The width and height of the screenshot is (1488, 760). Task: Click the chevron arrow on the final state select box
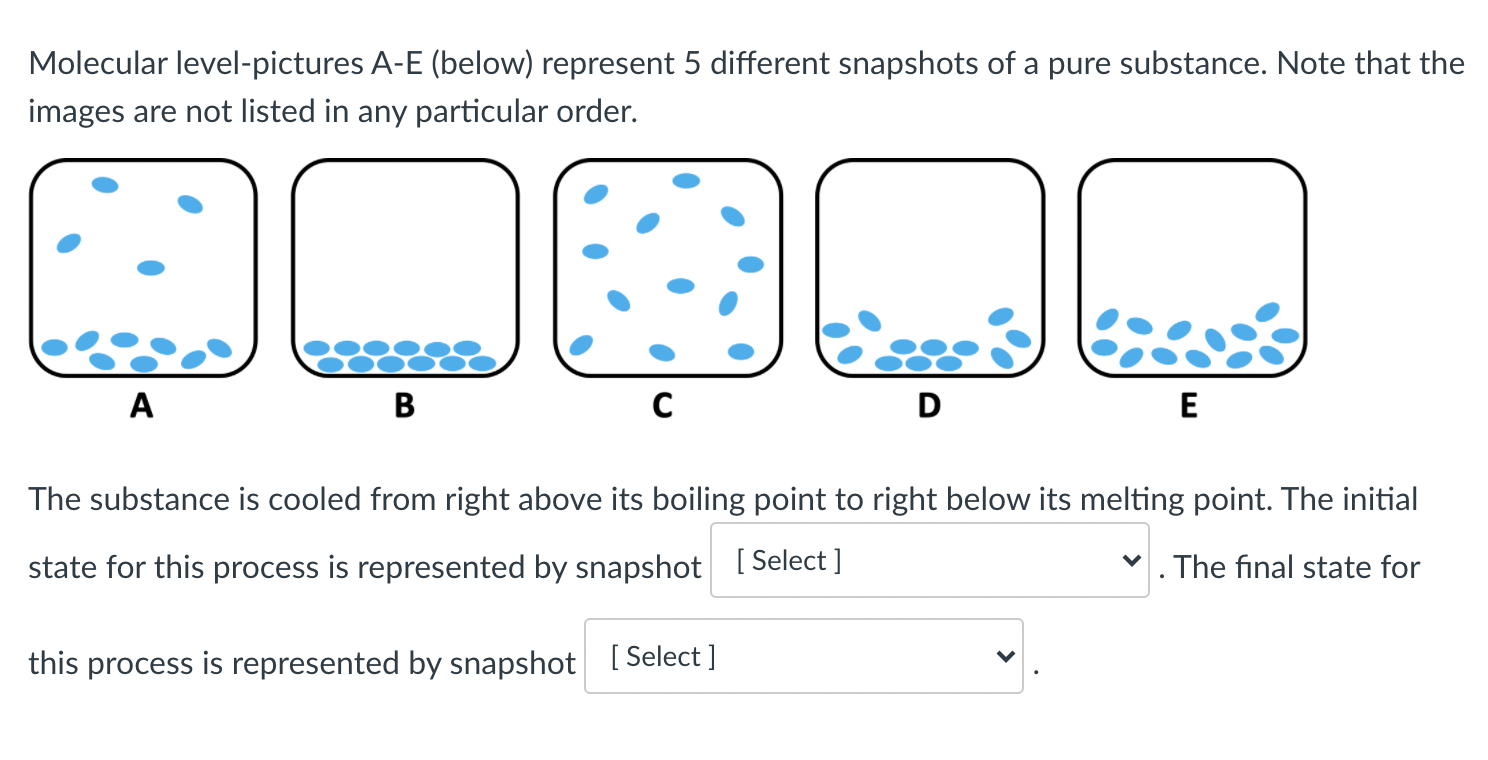click(1004, 656)
